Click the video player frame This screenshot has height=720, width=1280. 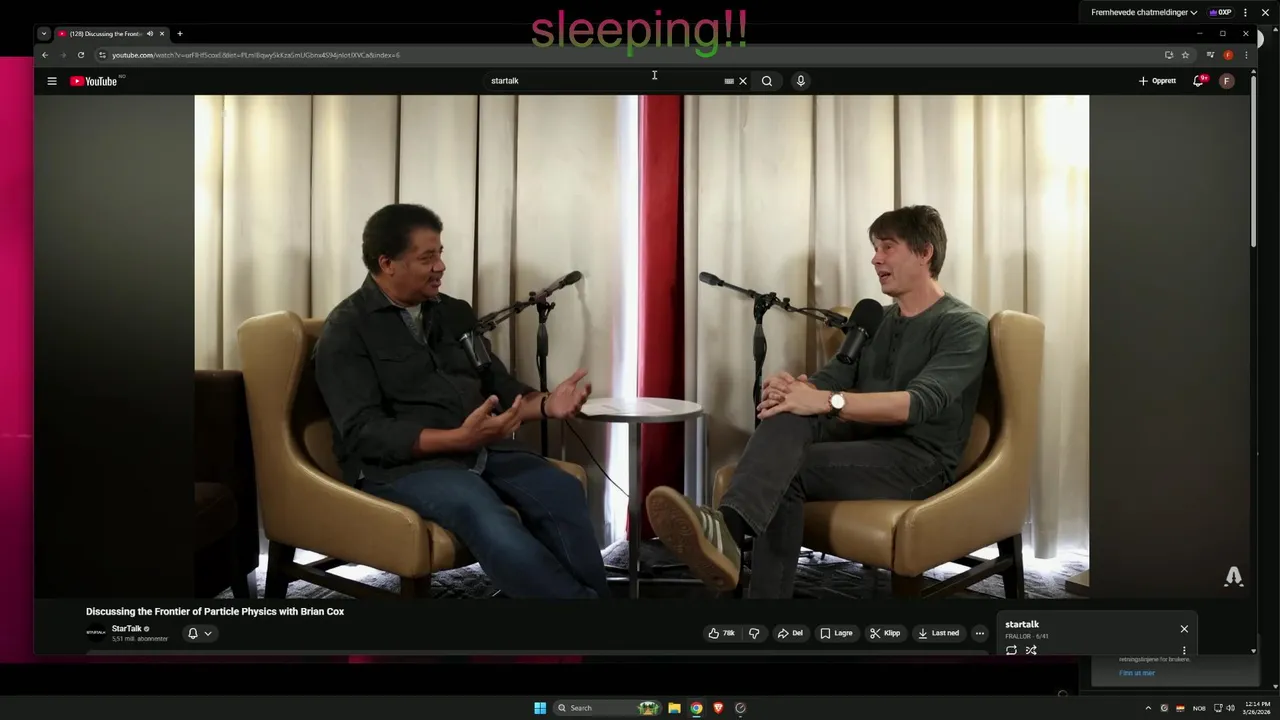tap(641, 346)
